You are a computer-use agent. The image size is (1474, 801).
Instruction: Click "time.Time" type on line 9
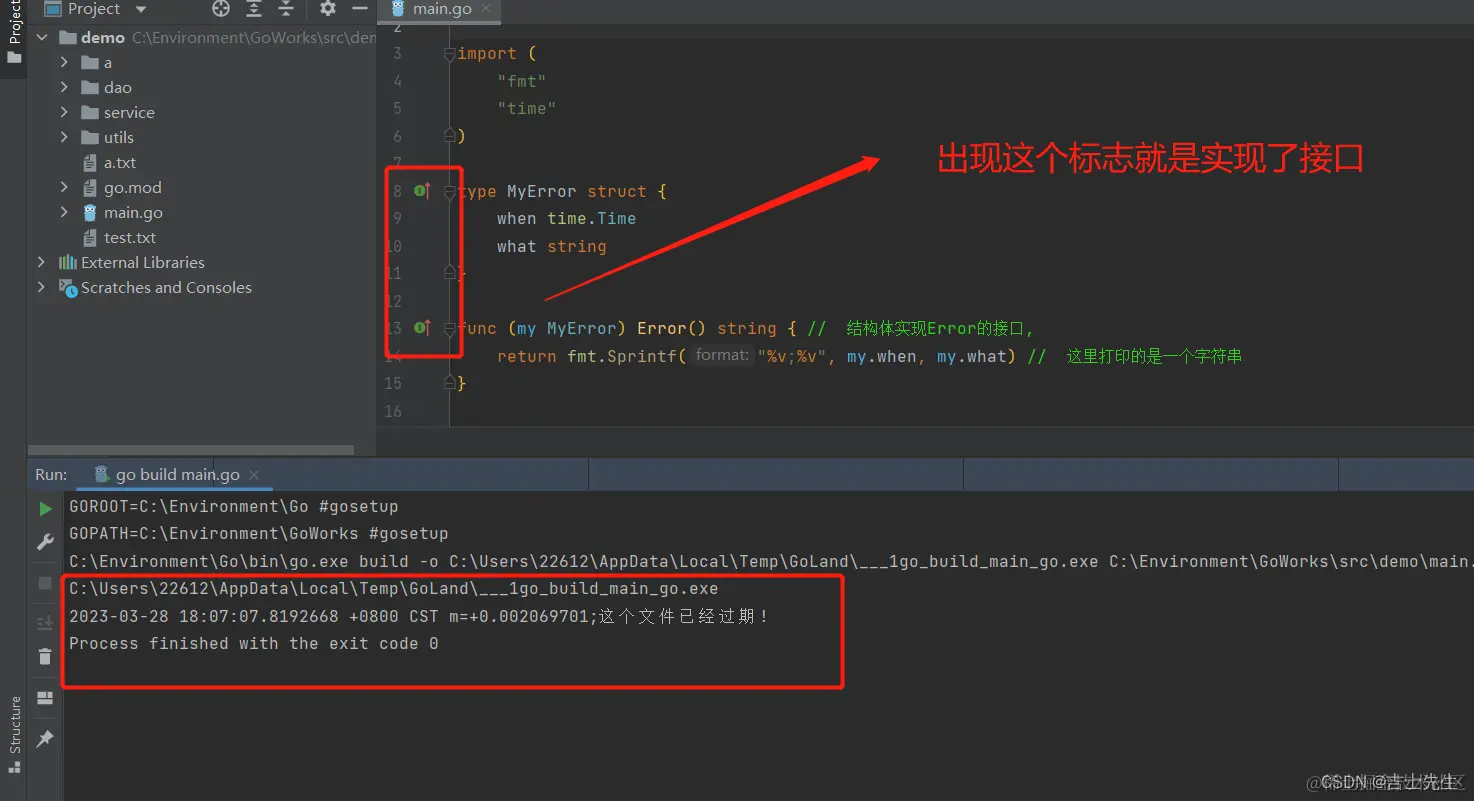click(x=592, y=218)
